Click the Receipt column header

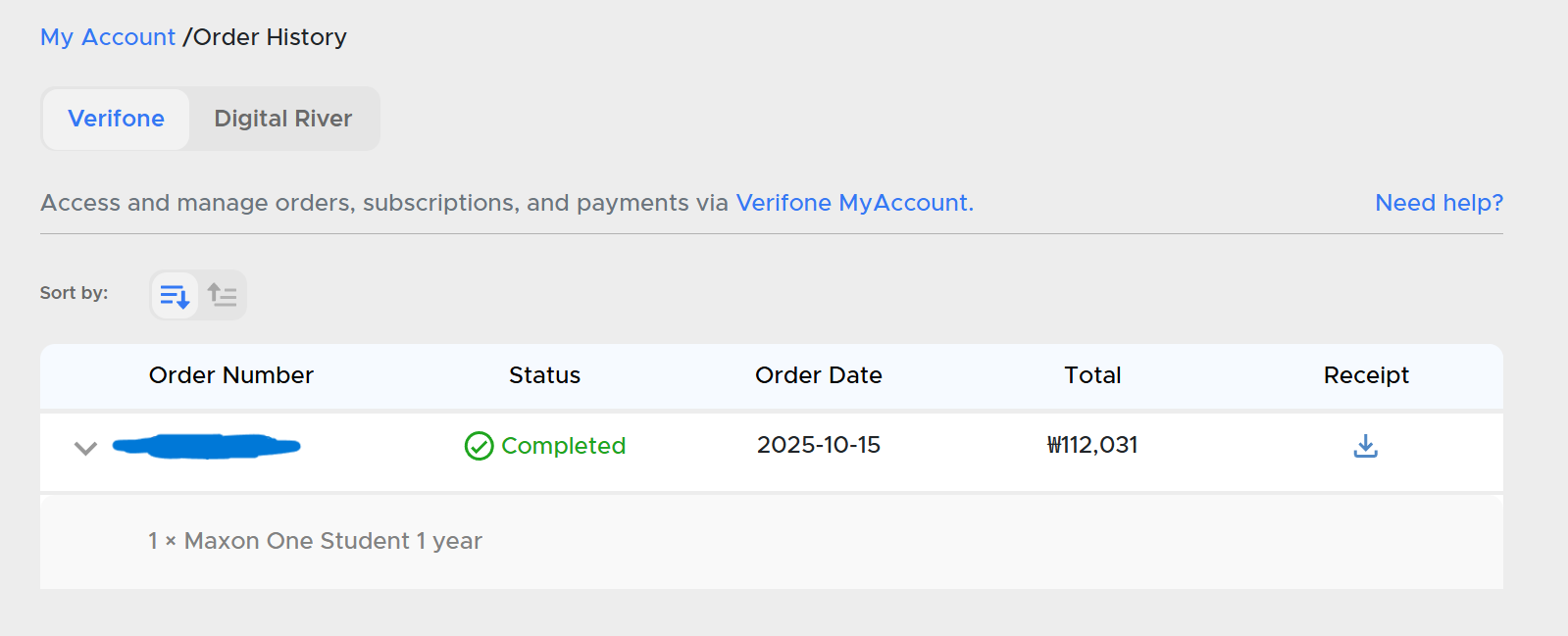(1365, 375)
